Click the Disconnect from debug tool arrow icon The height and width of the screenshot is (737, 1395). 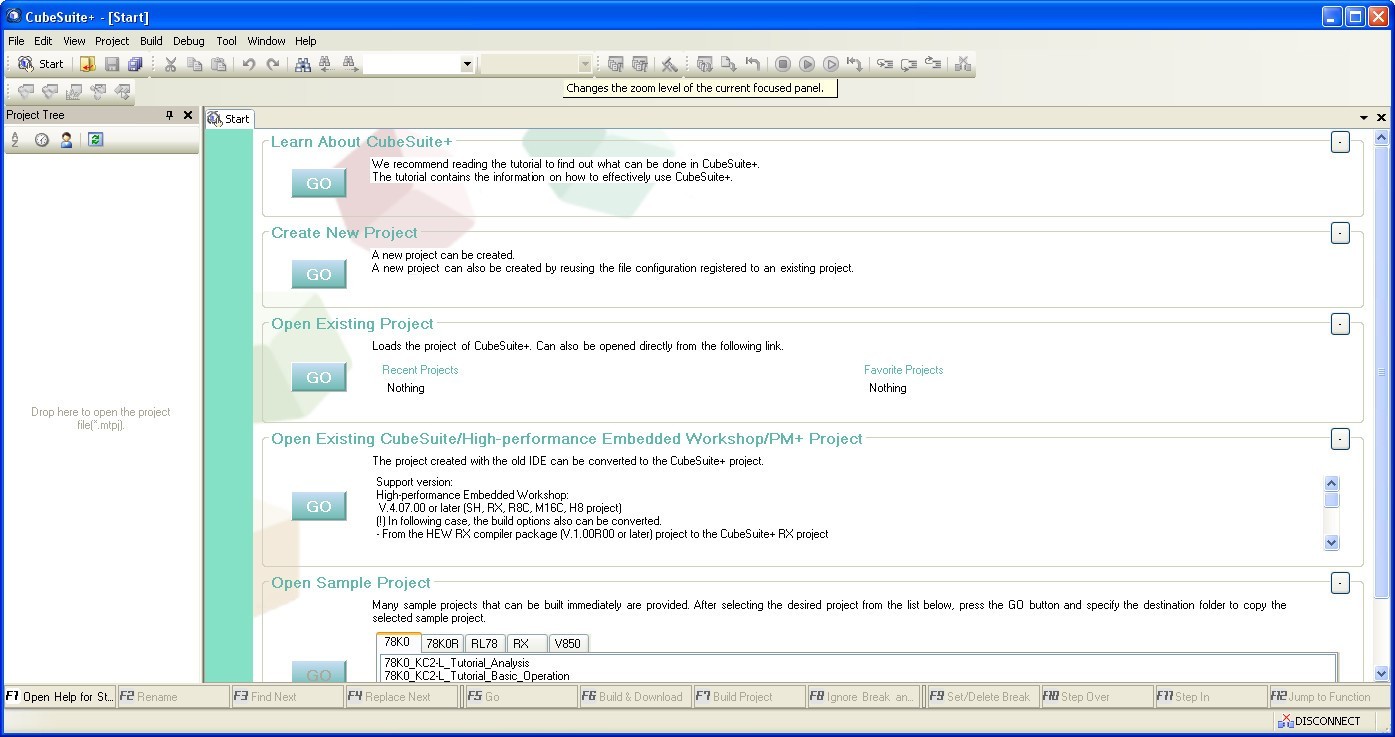[x=753, y=64]
